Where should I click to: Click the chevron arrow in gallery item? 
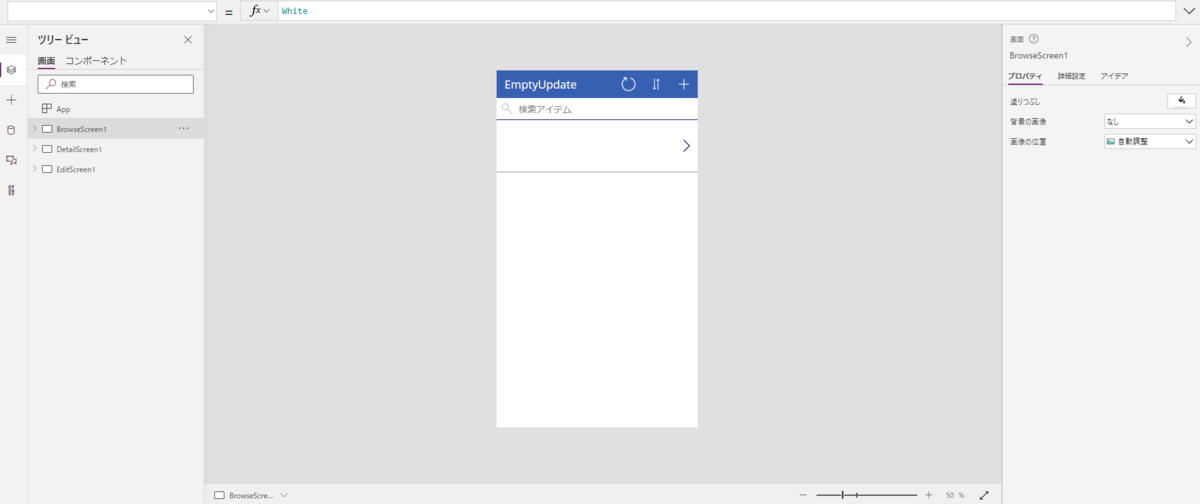(686, 146)
